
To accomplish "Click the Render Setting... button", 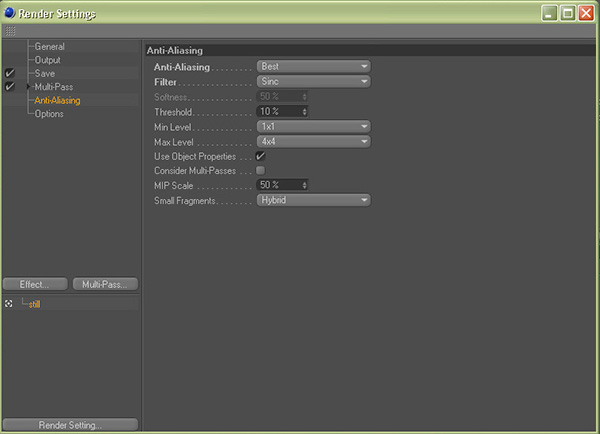I will click(70, 424).
